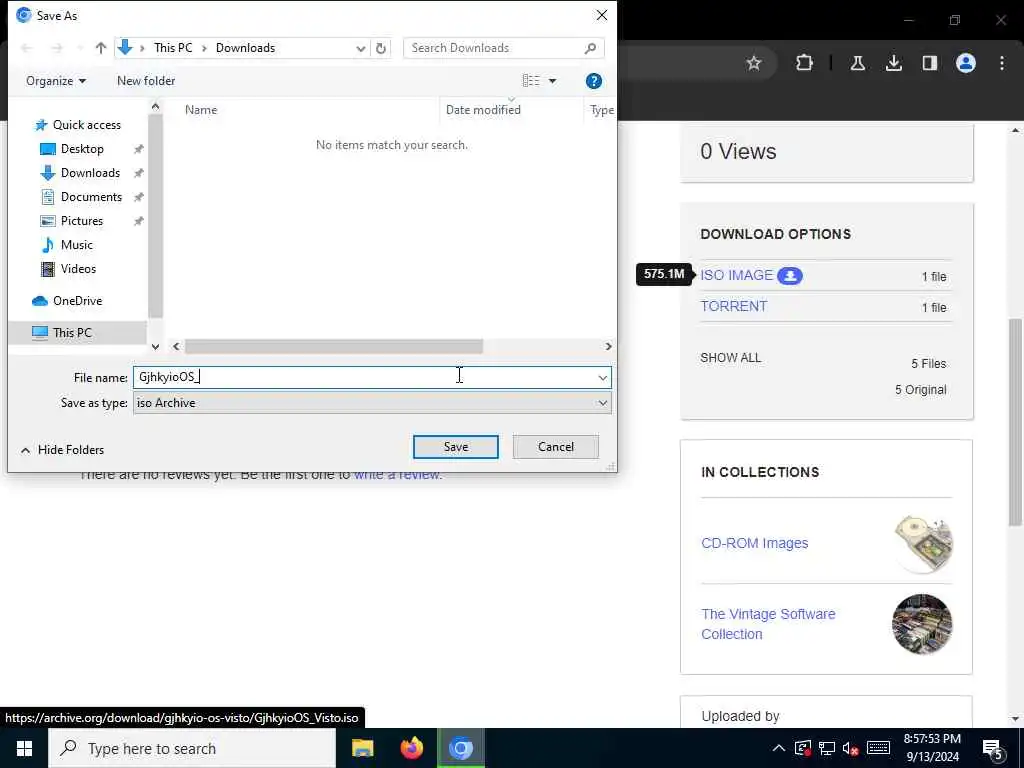Open Videos in the navigation pane
The image size is (1024, 768).
[x=78, y=268]
